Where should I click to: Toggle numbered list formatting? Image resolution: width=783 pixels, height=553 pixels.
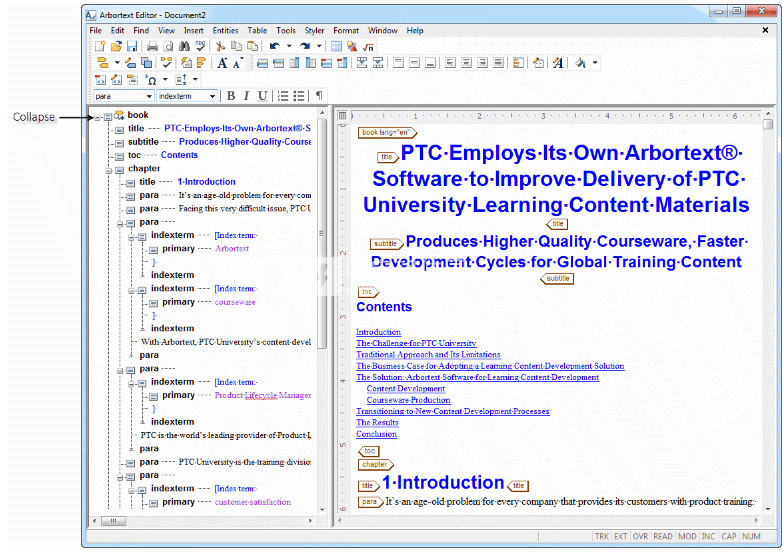coord(283,96)
